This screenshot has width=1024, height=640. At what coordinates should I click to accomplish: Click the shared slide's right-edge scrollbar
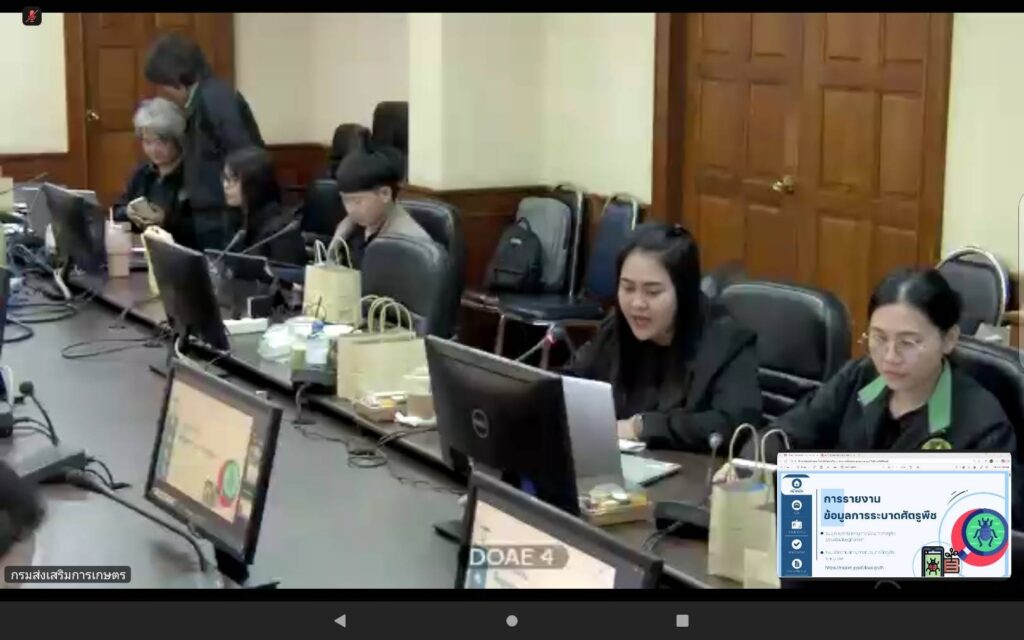click(x=1008, y=520)
